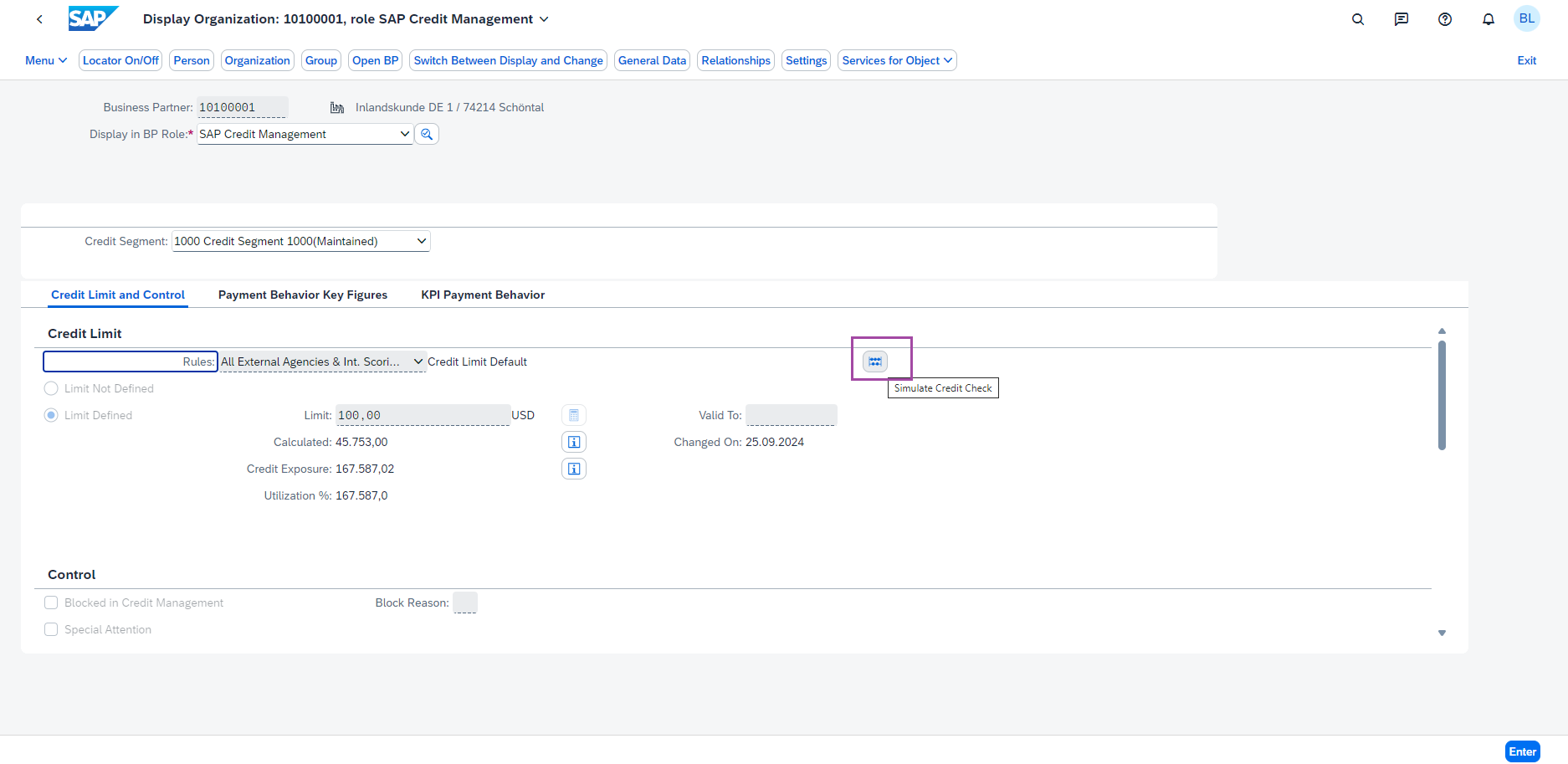Click Locator On/Off button

tap(120, 60)
